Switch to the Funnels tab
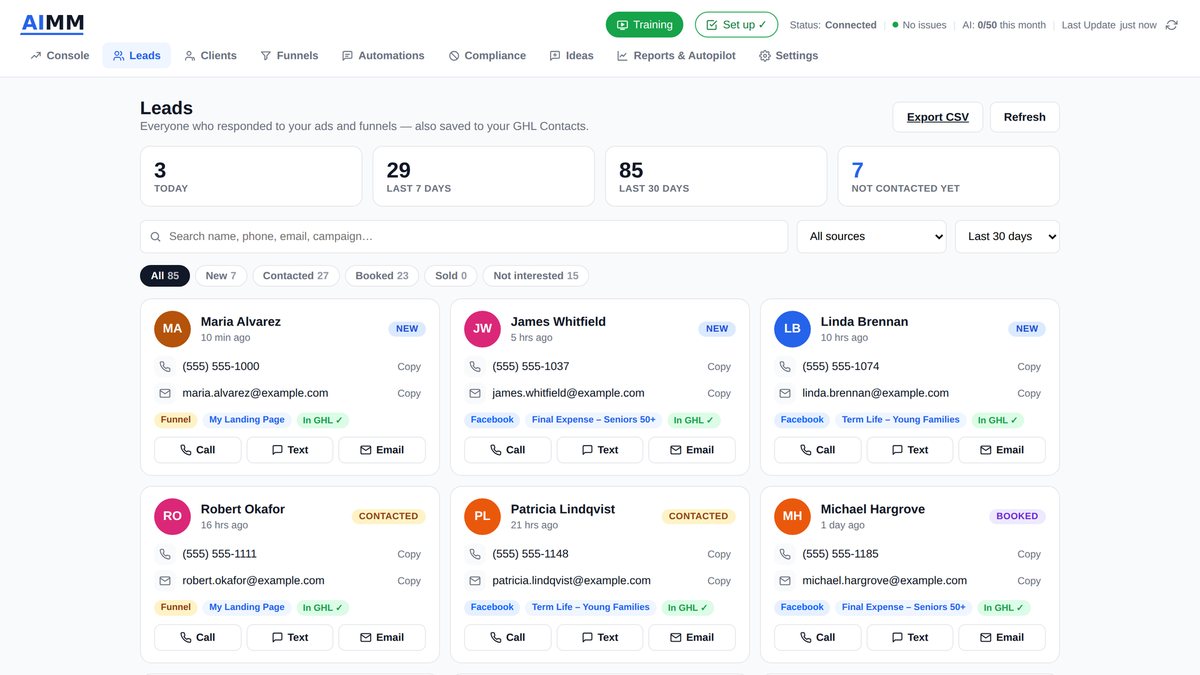Image resolution: width=1200 pixels, height=675 pixels. click(289, 56)
